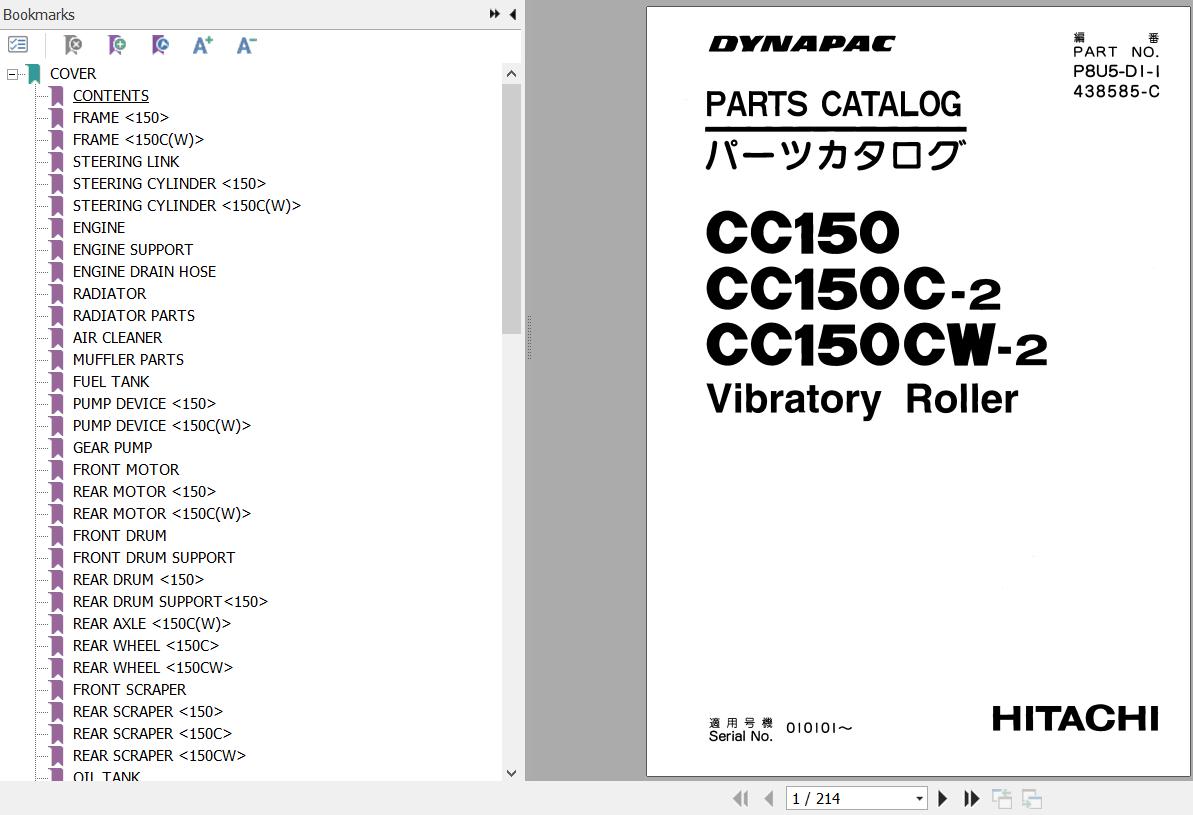Open the FRONT DRUM SUPPORT bookmark
Viewport: 1193px width, 815px height.
point(154,558)
